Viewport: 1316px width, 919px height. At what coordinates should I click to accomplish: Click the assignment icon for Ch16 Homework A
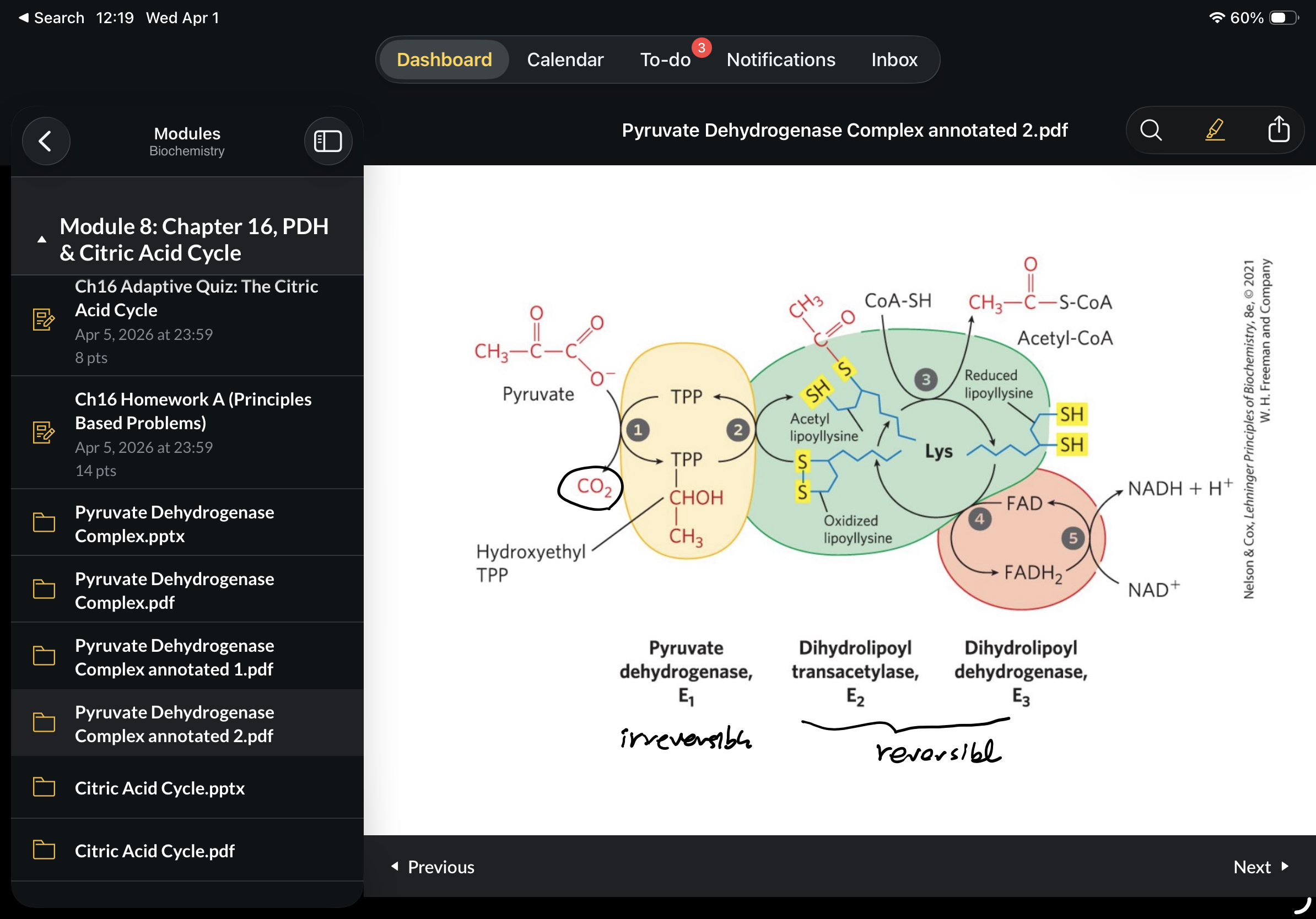[x=44, y=433]
